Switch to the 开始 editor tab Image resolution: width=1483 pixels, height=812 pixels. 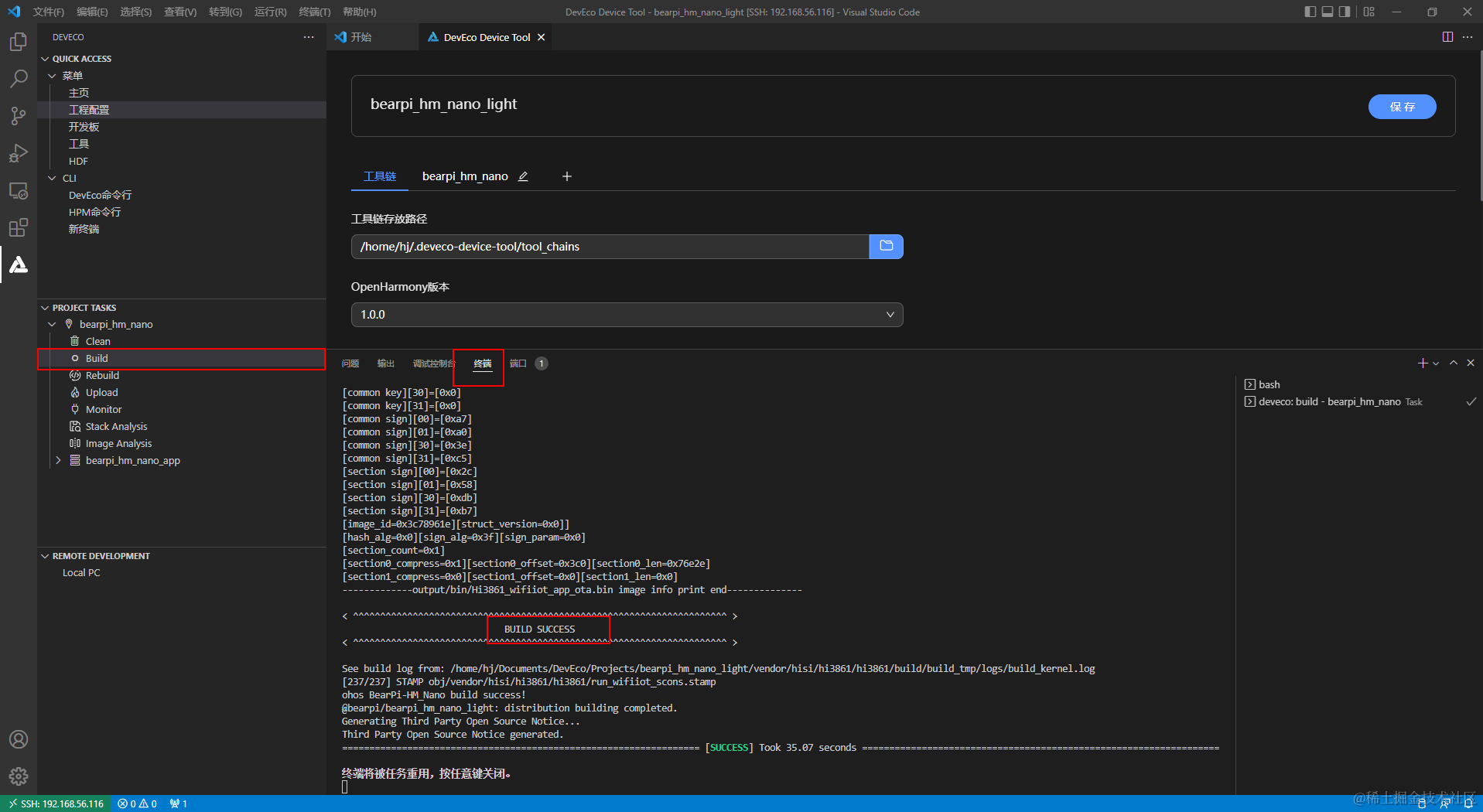[x=372, y=37]
